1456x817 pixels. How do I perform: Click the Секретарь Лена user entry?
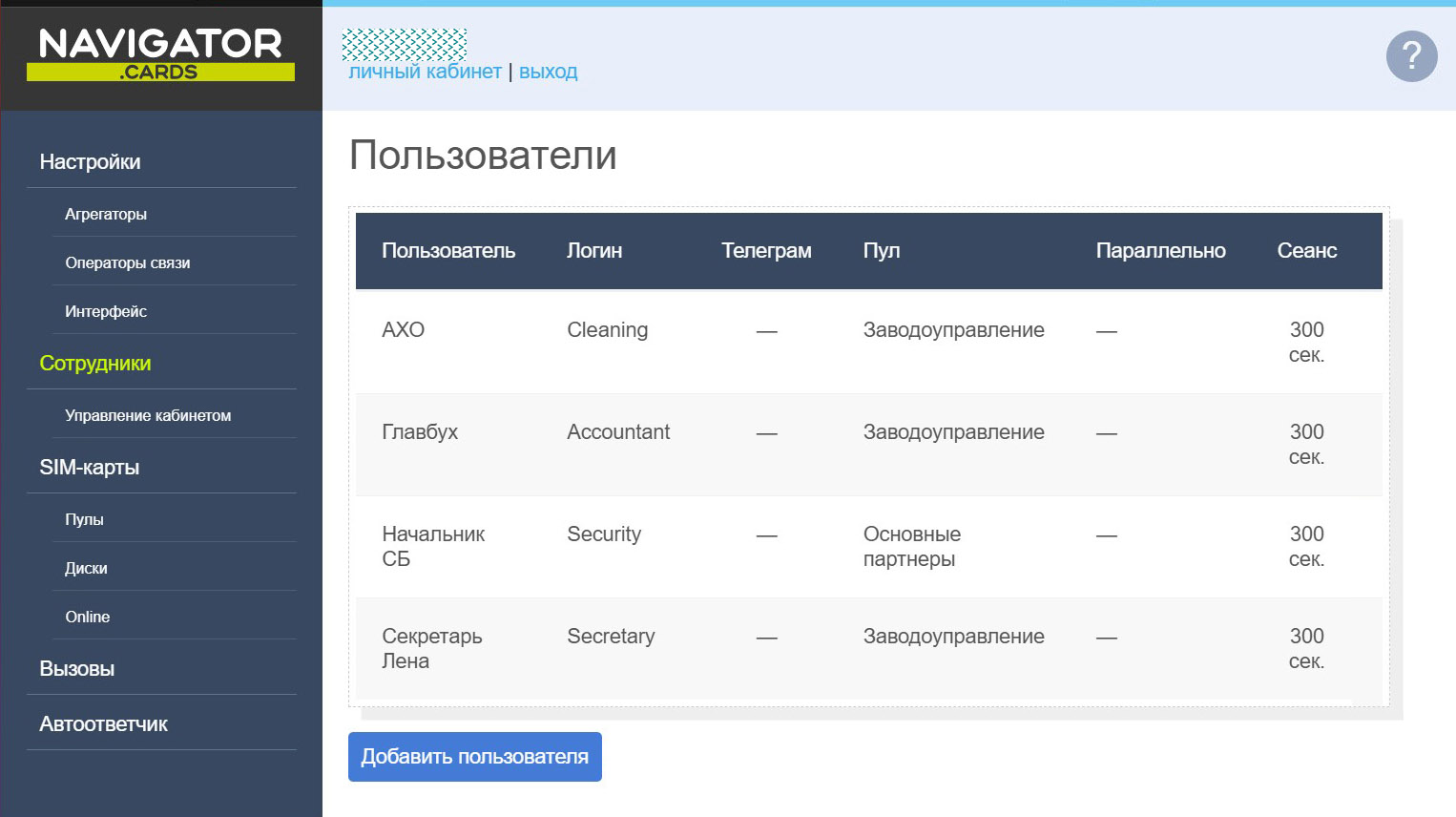[432, 649]
